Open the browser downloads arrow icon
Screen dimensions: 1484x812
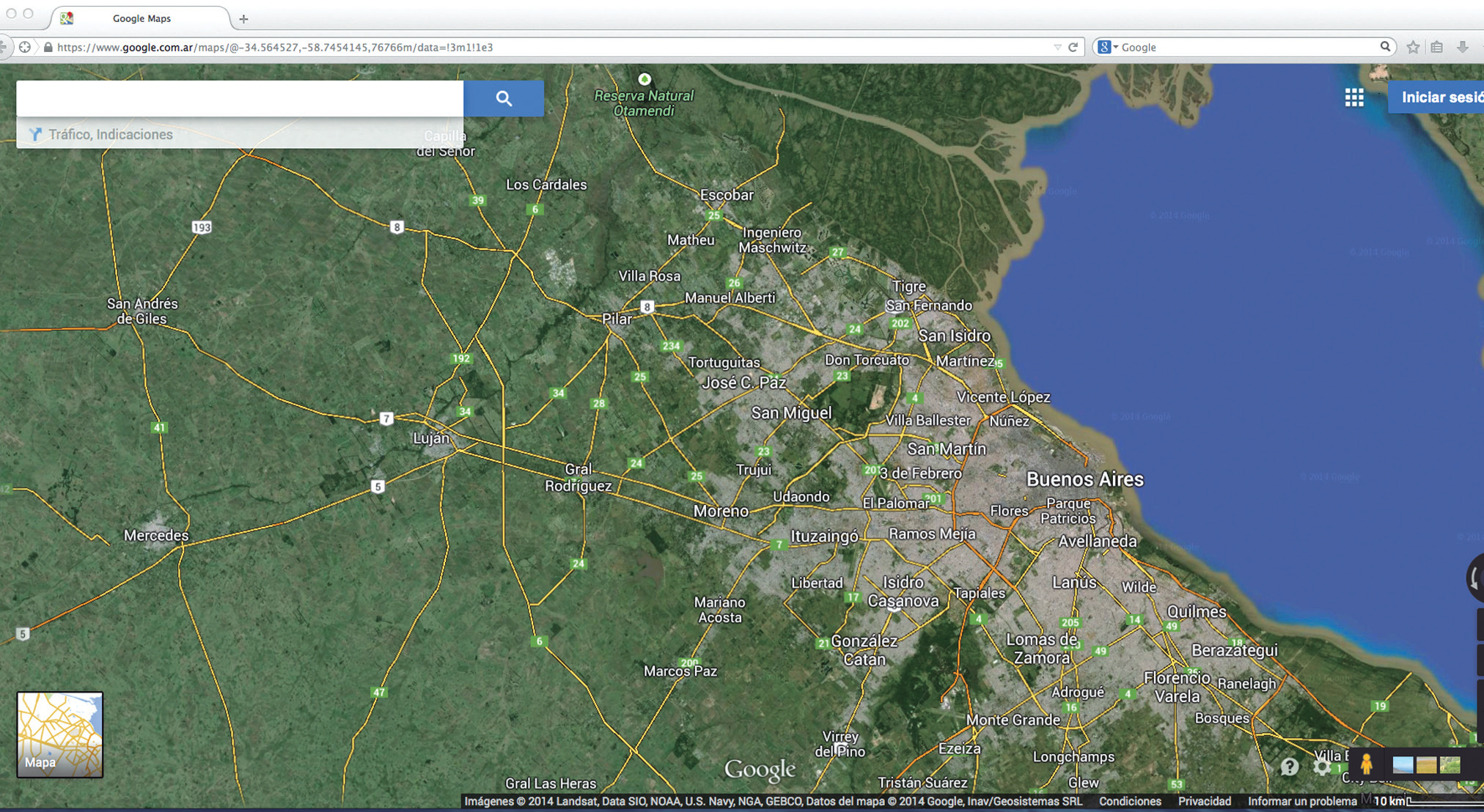click(1462, 47)
